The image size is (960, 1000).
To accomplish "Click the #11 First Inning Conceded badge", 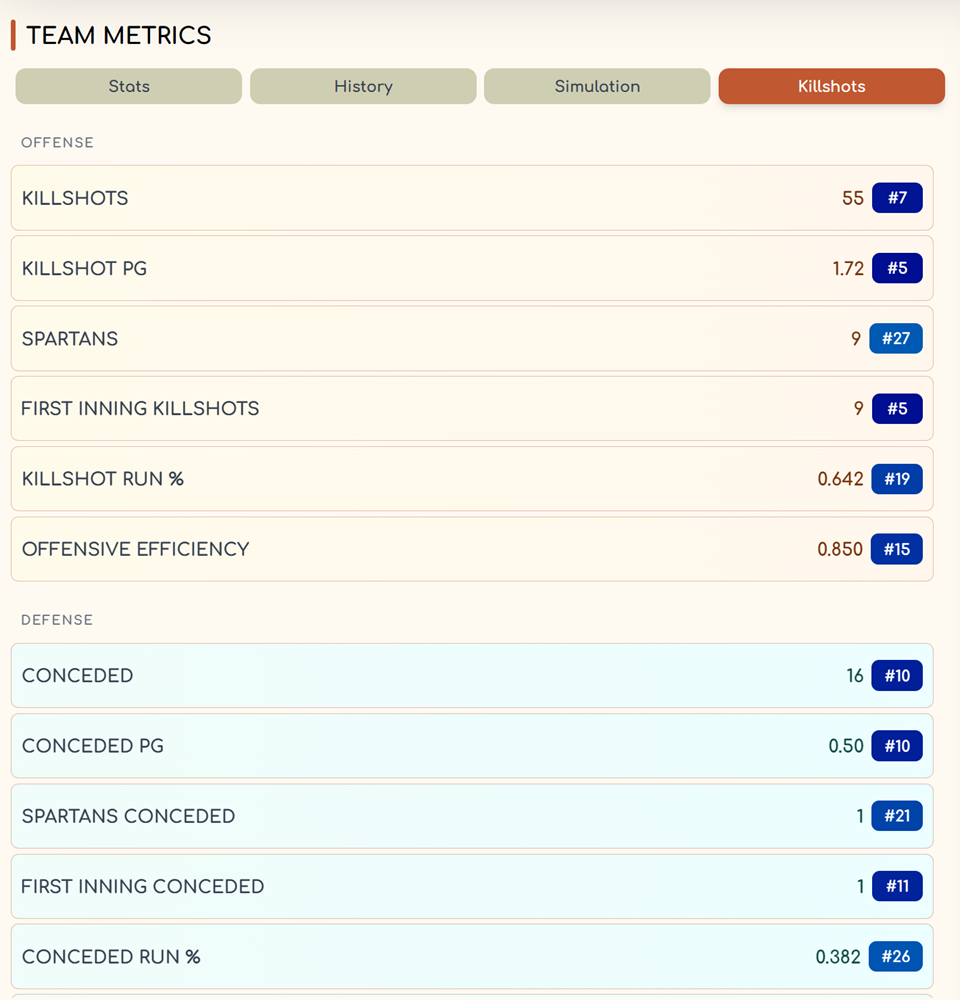I will 897,886.
